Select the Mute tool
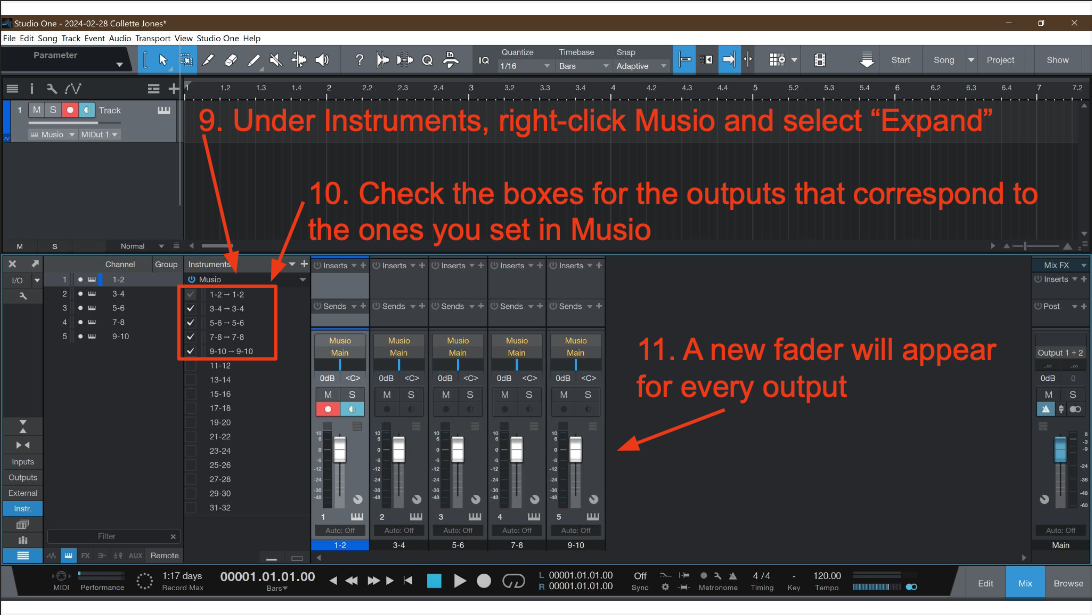Screen dimensions: 1092x615 click(x=276, y=60)
